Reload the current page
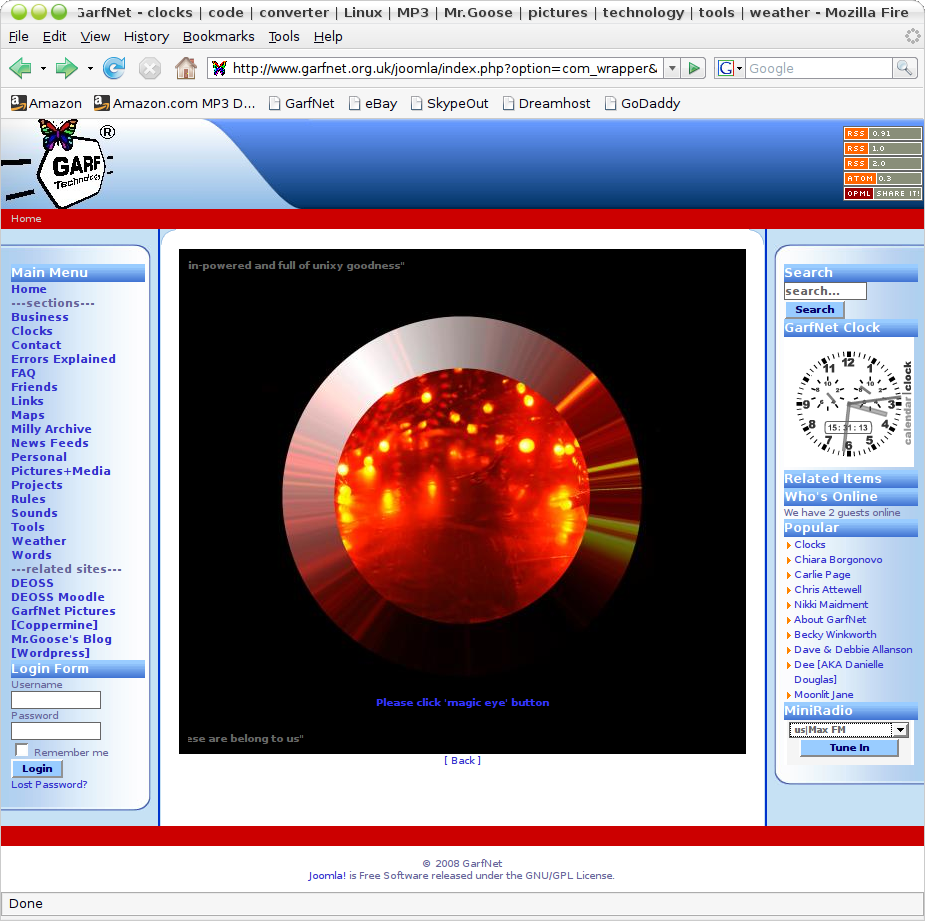The width and height of the screenshot is (925, 921). point(114,68)
